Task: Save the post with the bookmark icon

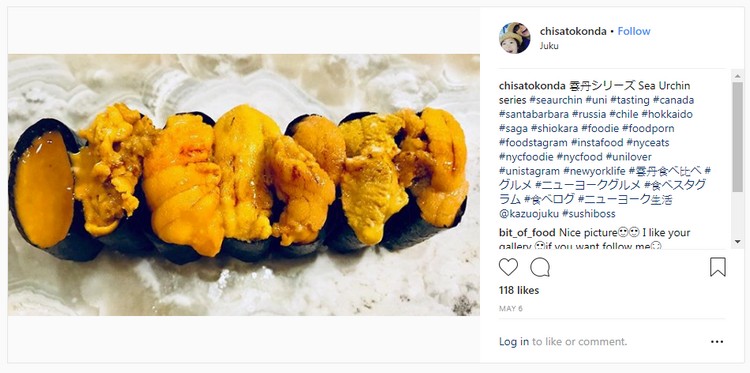Action: 717,267
